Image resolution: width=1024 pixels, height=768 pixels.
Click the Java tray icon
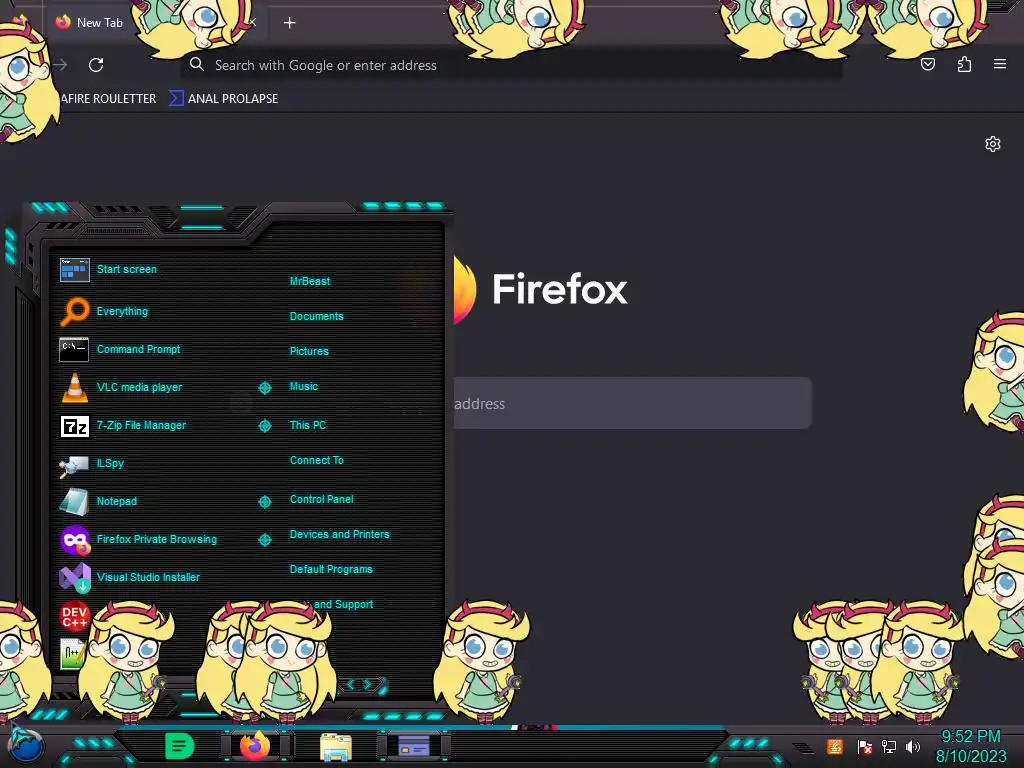pos(835,746)
